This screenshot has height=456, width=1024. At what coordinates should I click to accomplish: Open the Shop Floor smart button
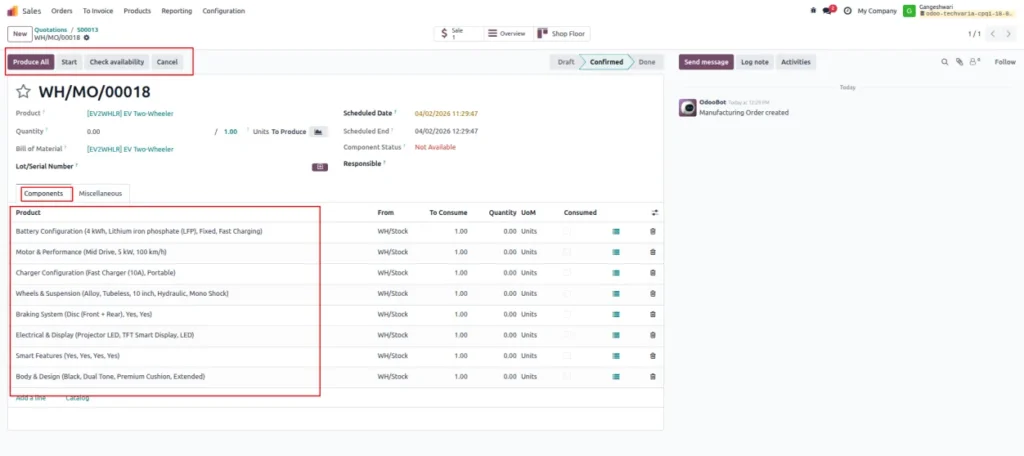coord(562,33)
